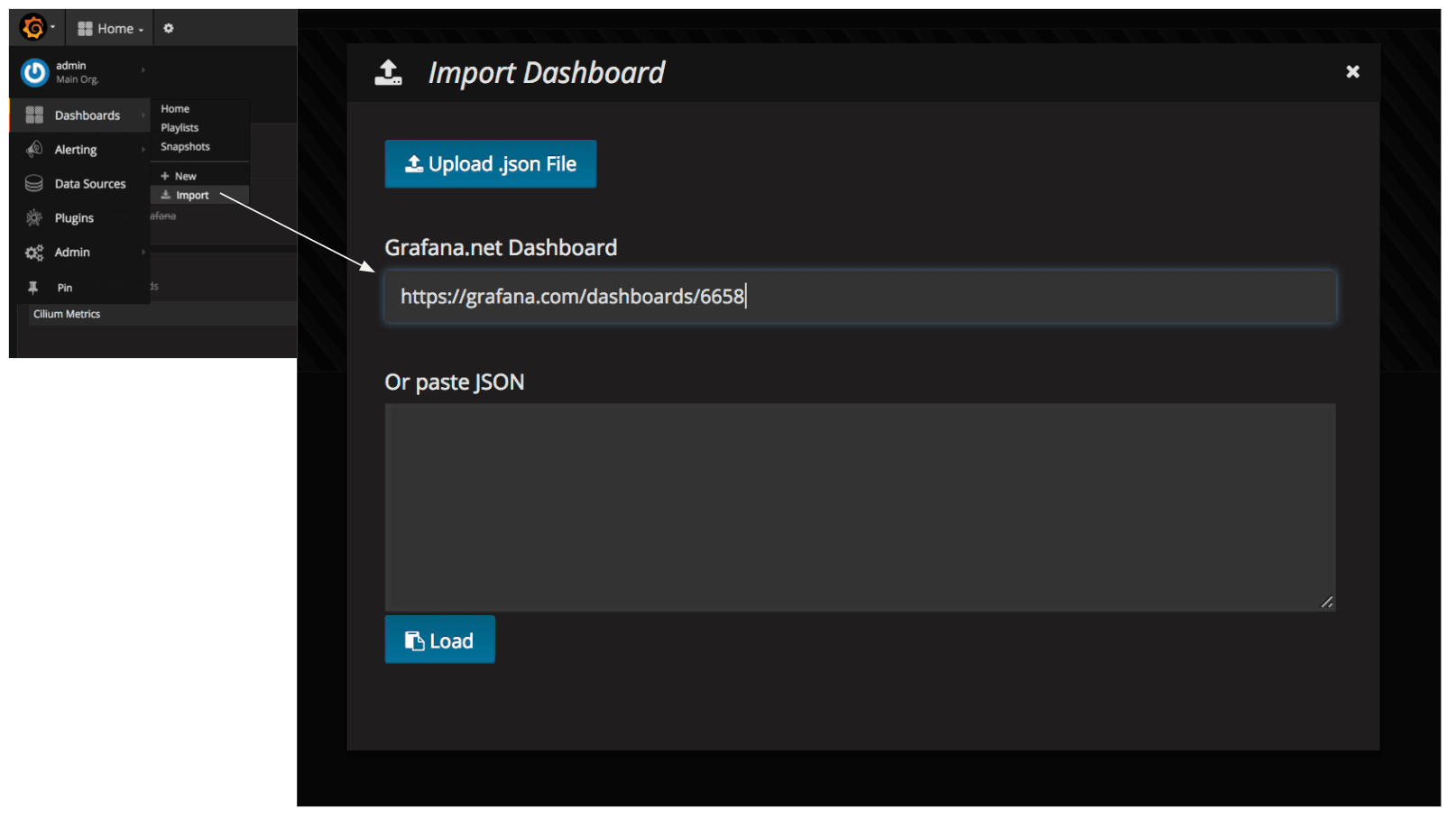Open the Home dashboard dropdown
Screen dimensions: 1456x819
click(x=110, y=29)
